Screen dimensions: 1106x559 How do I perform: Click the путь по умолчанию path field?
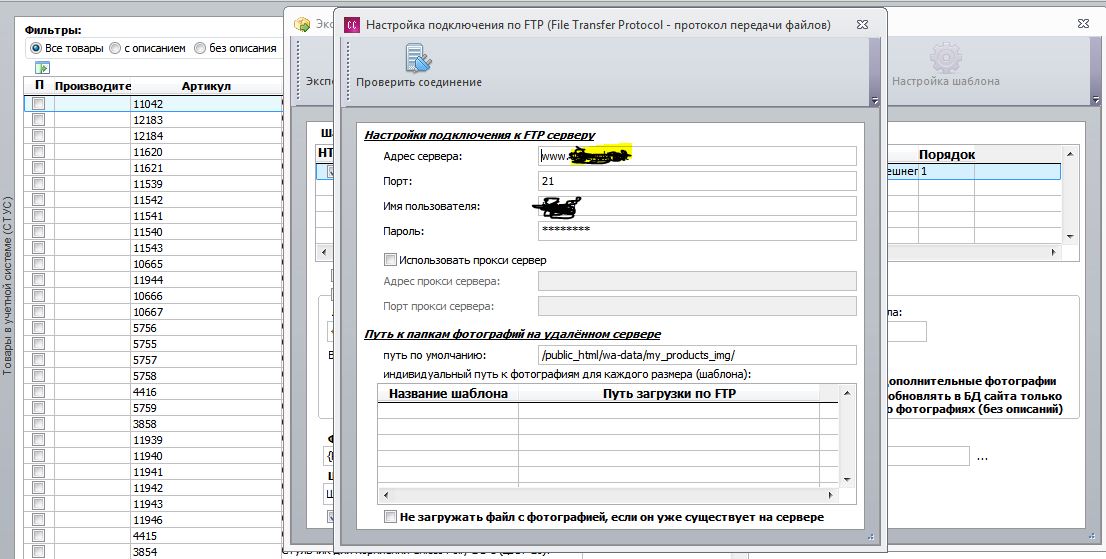(x=697, y=355)
